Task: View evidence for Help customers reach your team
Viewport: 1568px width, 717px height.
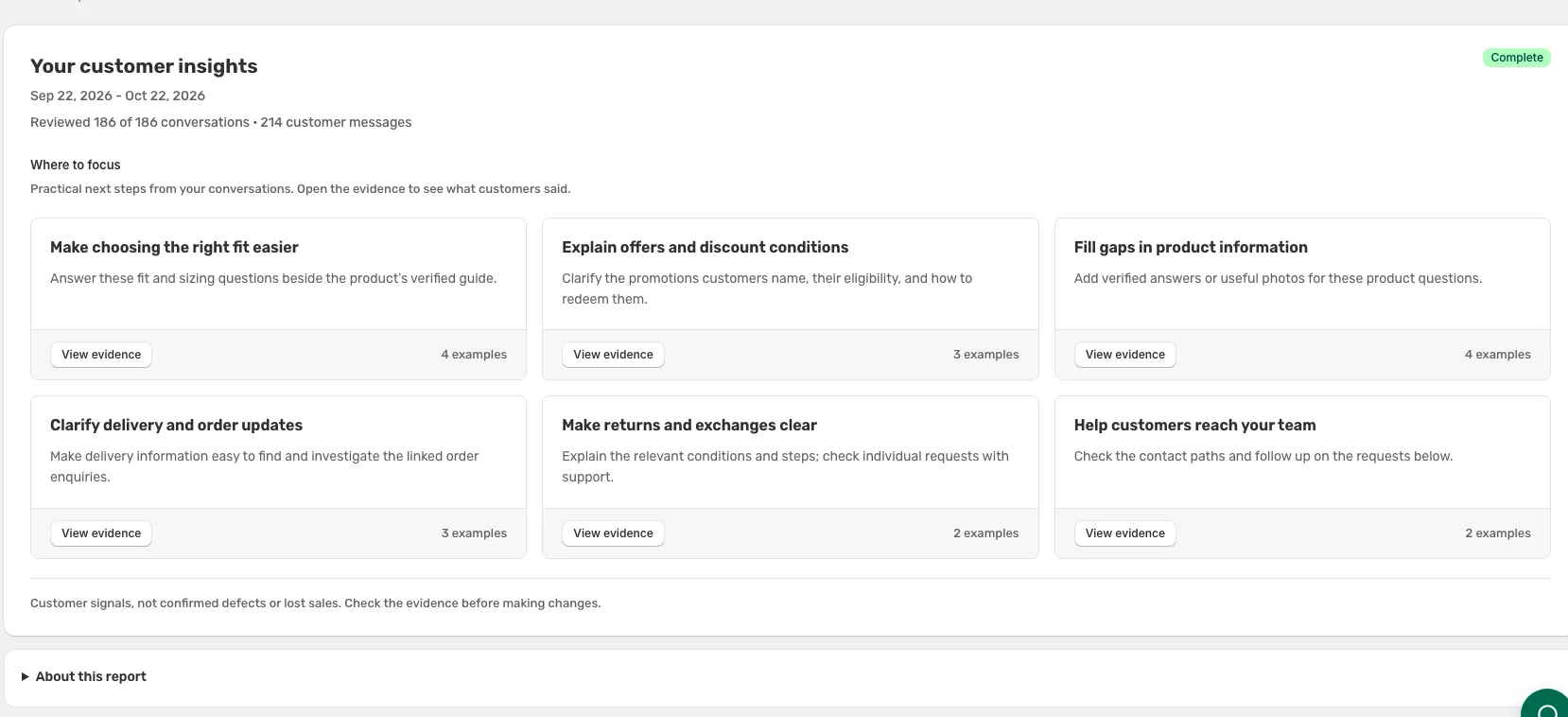Action: point(1124,533)
